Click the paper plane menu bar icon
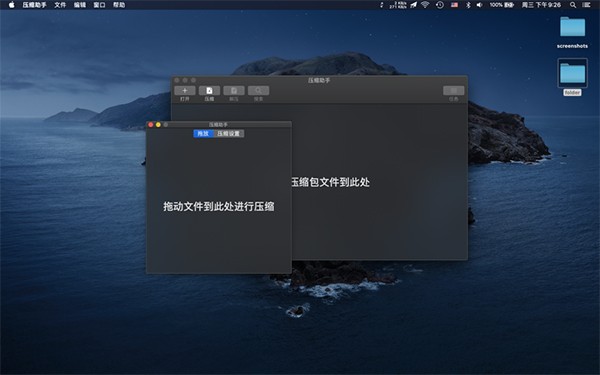 (x=414, y=5)
